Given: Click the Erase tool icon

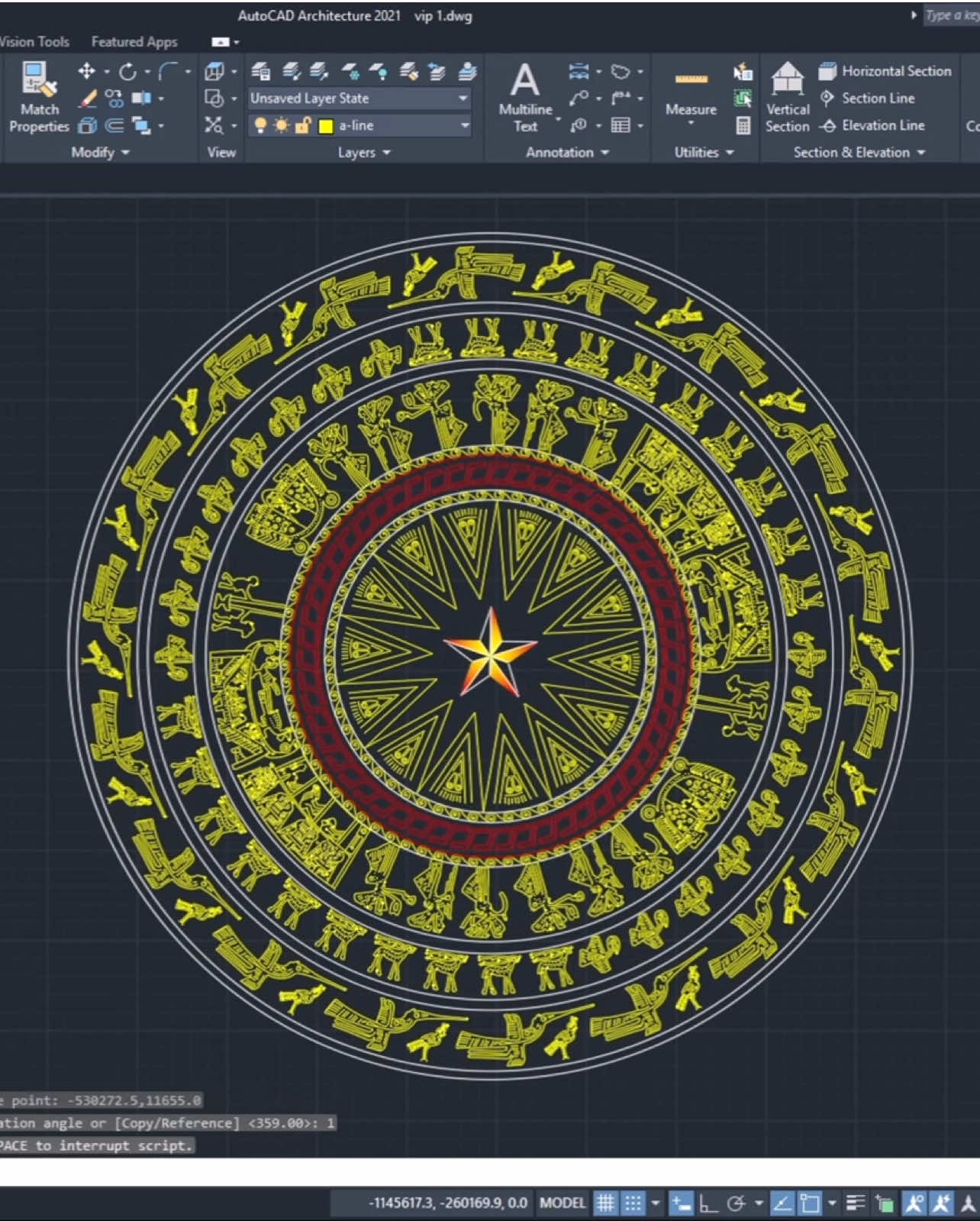Looking at the screenshot, I should tap(88, 98).
